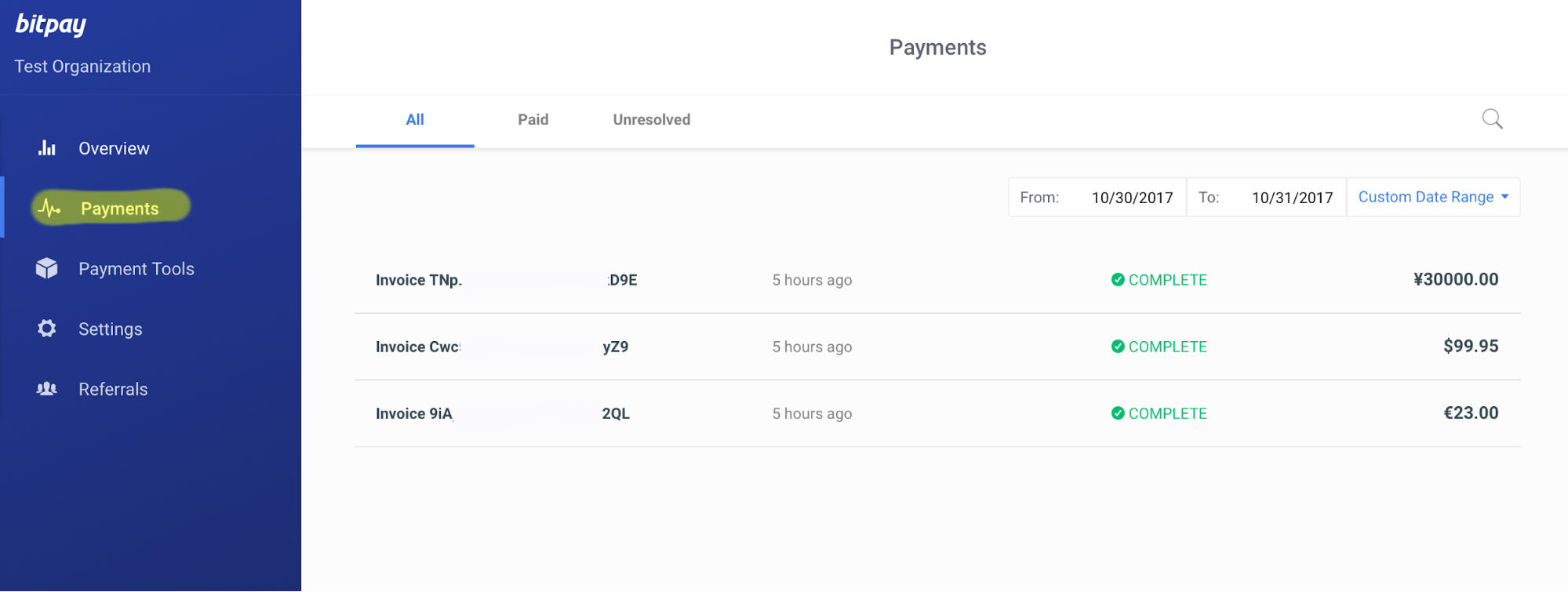This screenshot has height=592, width=1568.
Task: Open the search magnifier icon
Action: tap(1492, 119)
